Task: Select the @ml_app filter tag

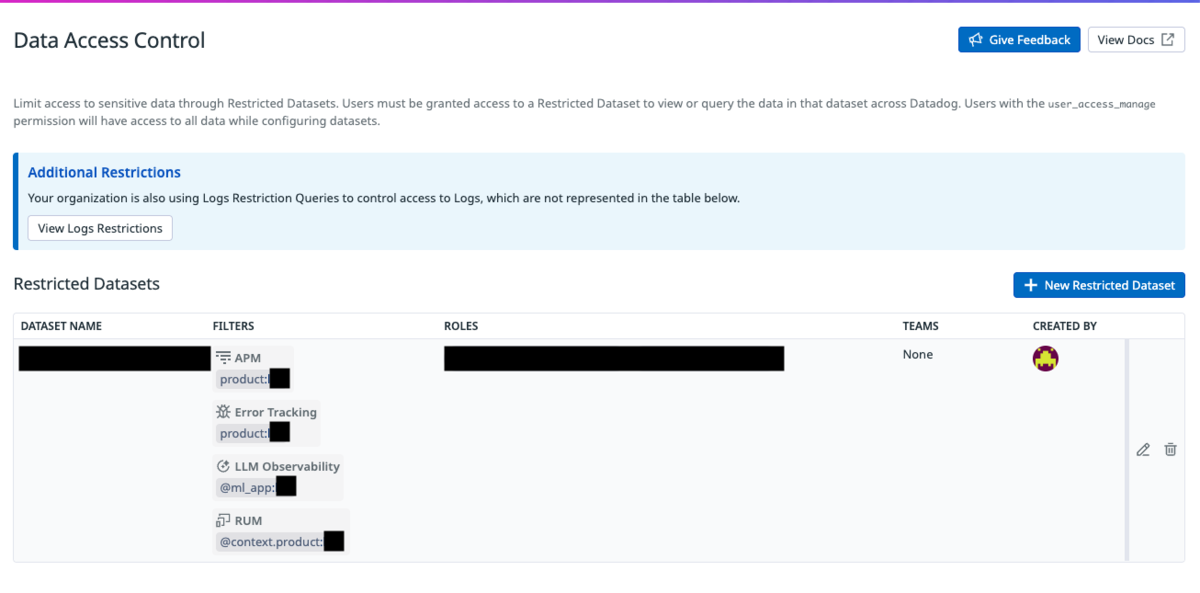Action: pyautogui.click(x=257, y=488)
